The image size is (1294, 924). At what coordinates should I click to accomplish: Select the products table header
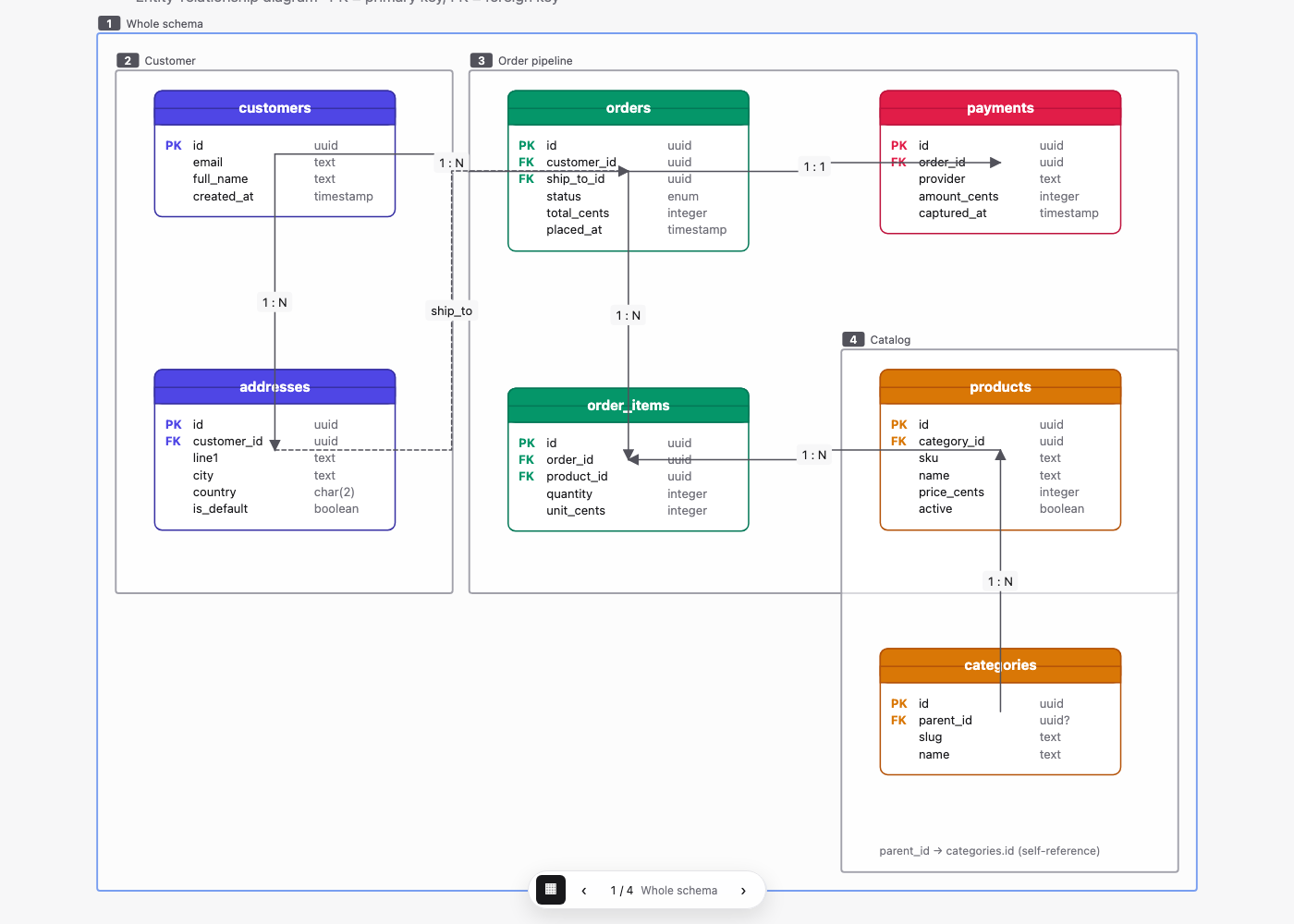tap(1000, 387)
